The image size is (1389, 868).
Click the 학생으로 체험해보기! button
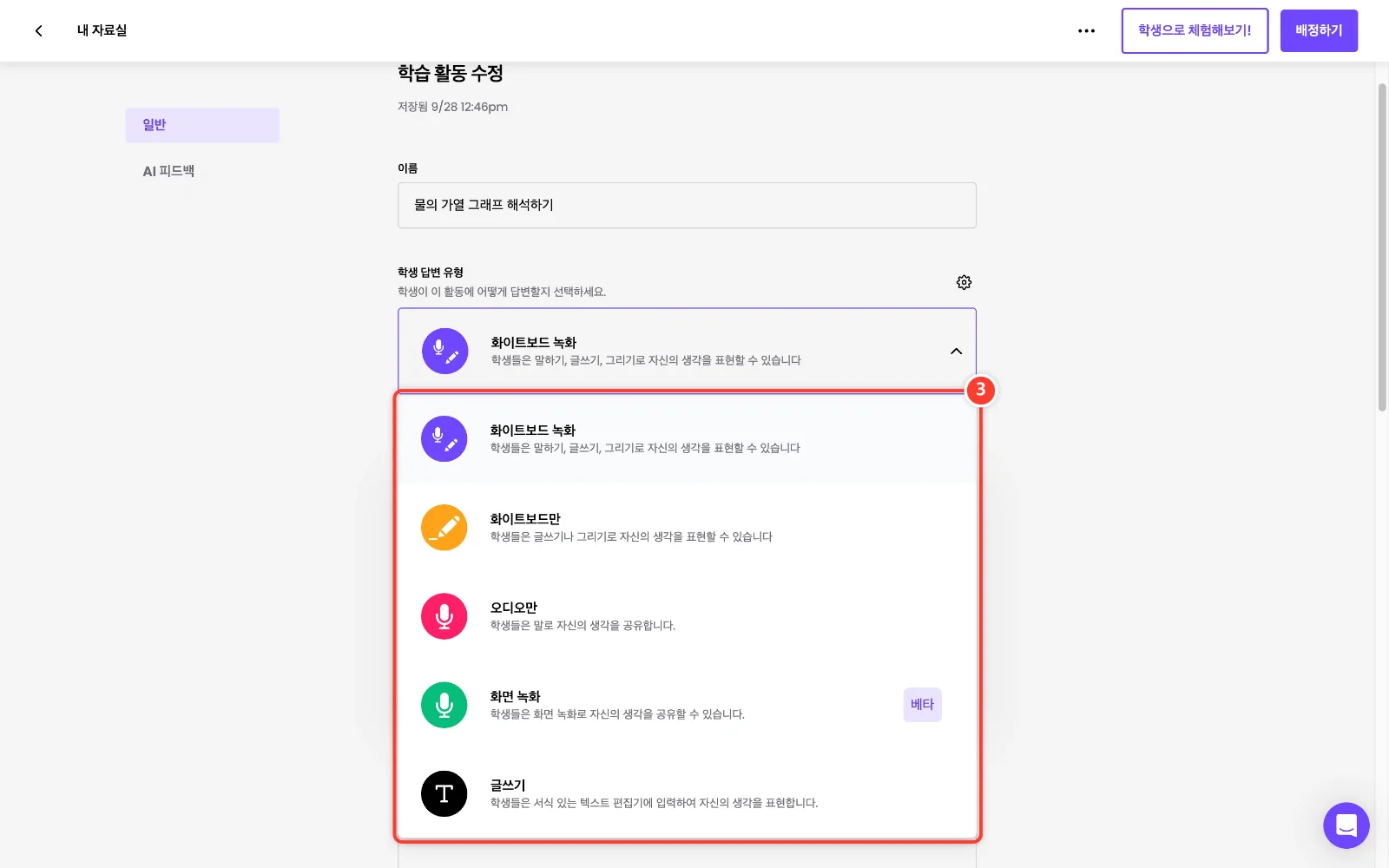point(1195,30)
